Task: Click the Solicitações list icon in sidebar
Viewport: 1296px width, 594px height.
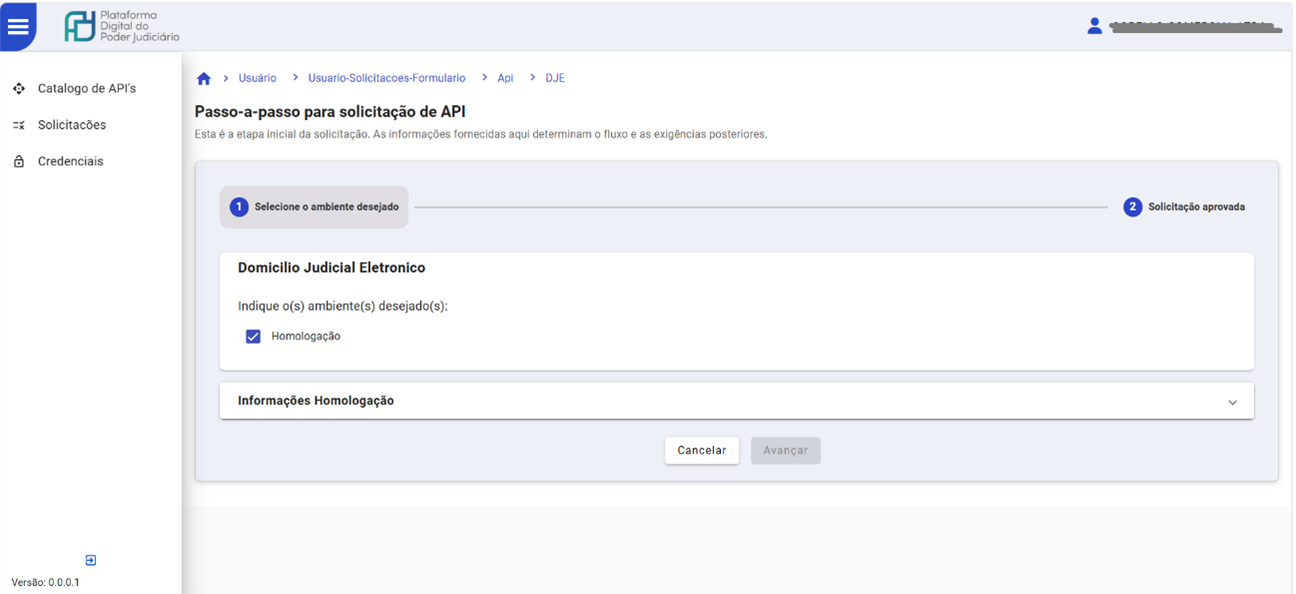Action: (18, 124)
